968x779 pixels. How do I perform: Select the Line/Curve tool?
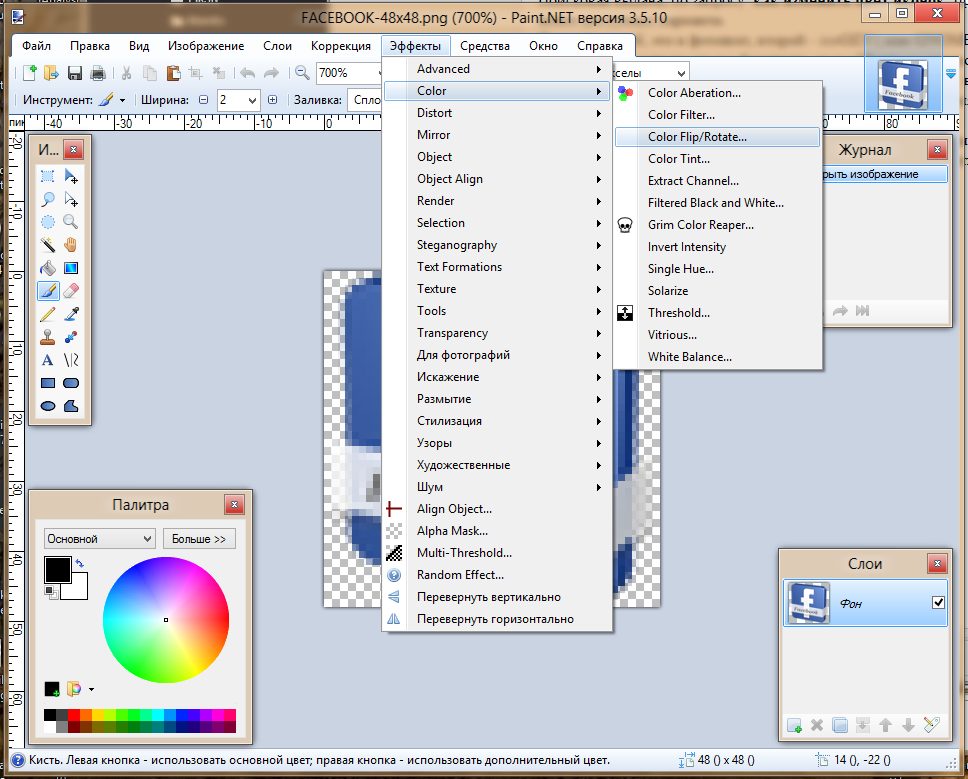(x=71, y=360)
